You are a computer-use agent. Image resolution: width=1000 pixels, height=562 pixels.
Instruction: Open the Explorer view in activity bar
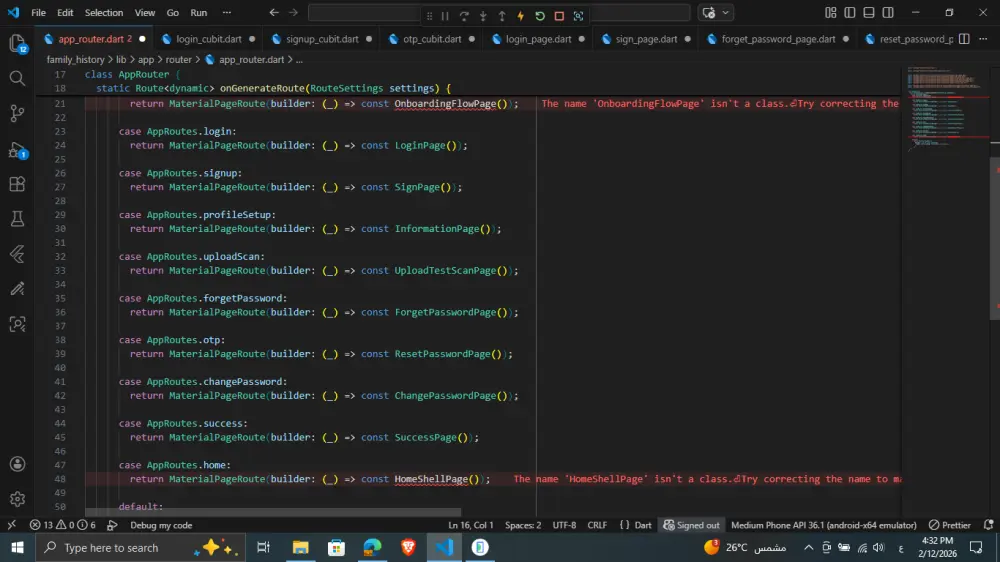(x=17, y=43)
